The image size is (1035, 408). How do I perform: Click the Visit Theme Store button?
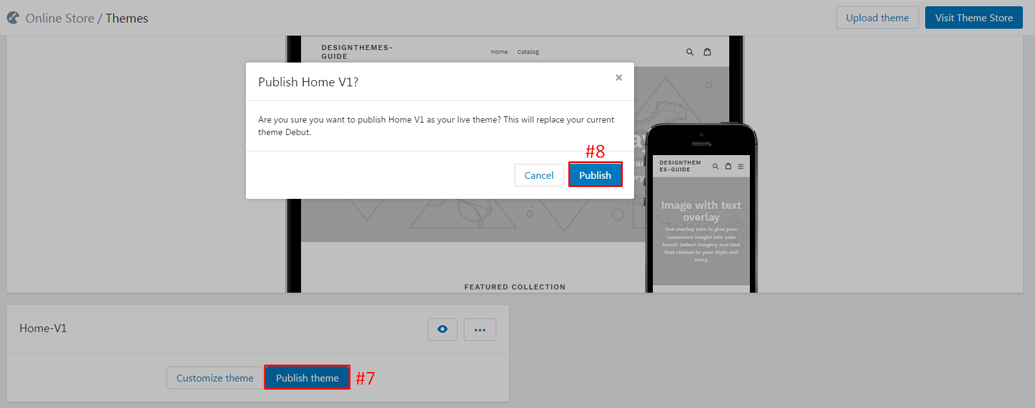(973, 18)
